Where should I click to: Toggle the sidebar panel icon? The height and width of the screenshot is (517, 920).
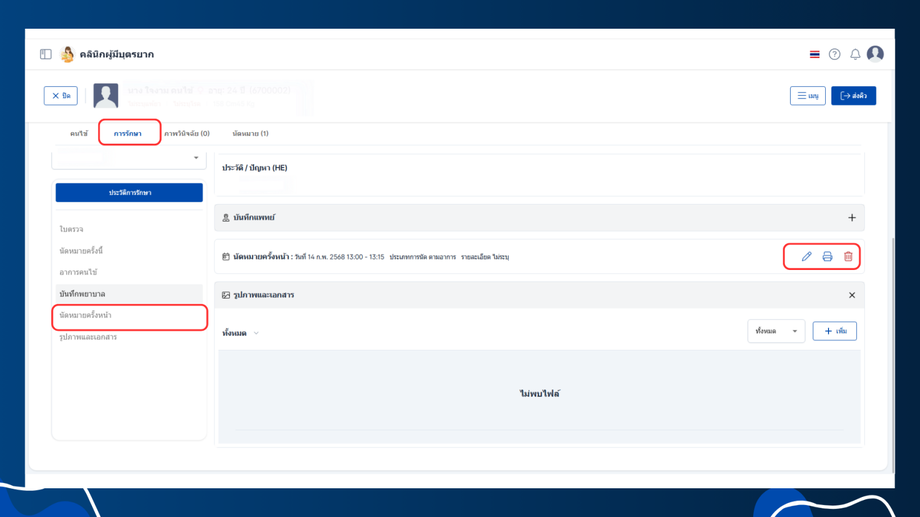coord(46,54)
